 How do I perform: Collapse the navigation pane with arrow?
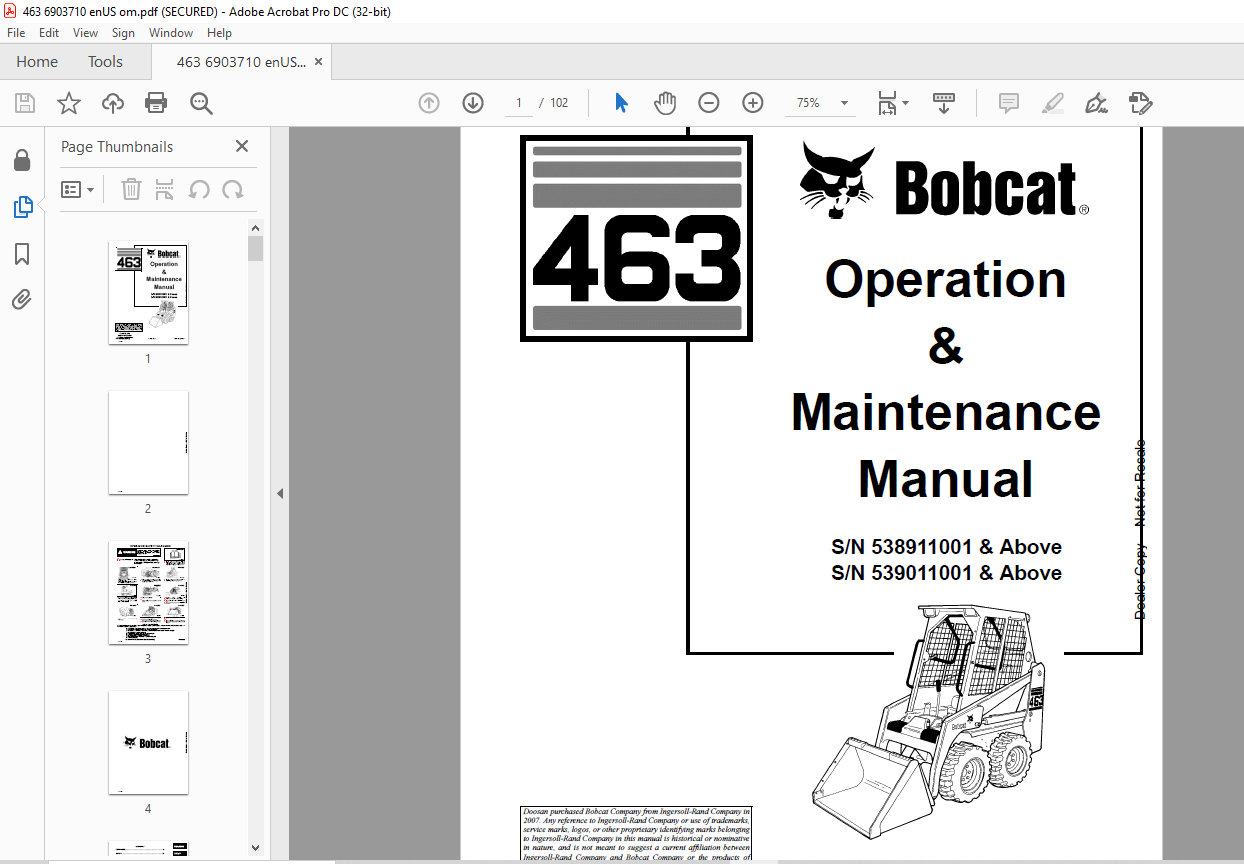click(x=280, y=493)
